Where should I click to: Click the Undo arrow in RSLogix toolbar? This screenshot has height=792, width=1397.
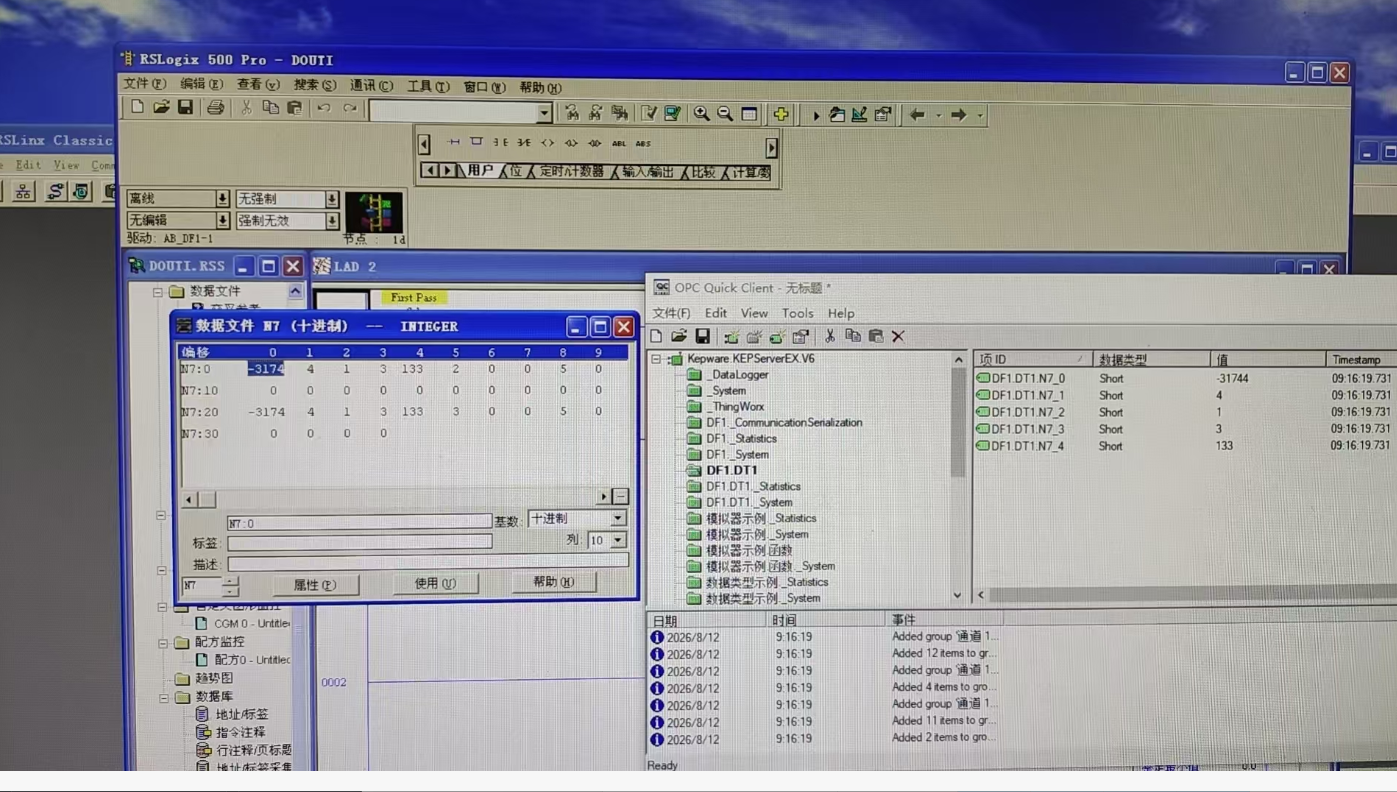coord(324,108)
